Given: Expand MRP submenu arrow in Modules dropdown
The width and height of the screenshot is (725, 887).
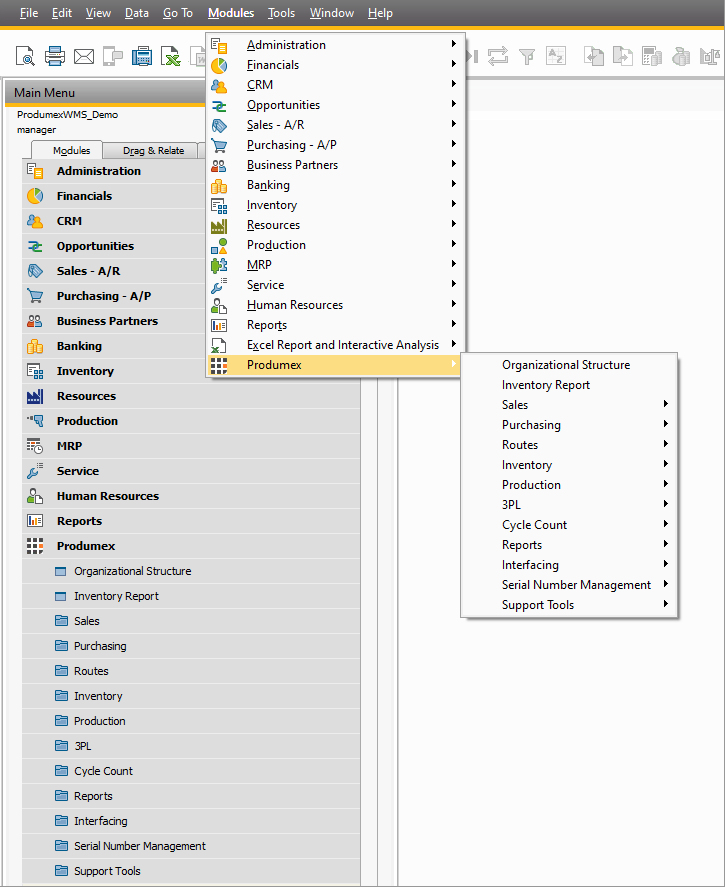Looking at the screenshot, I should click(x=454, y=264).
